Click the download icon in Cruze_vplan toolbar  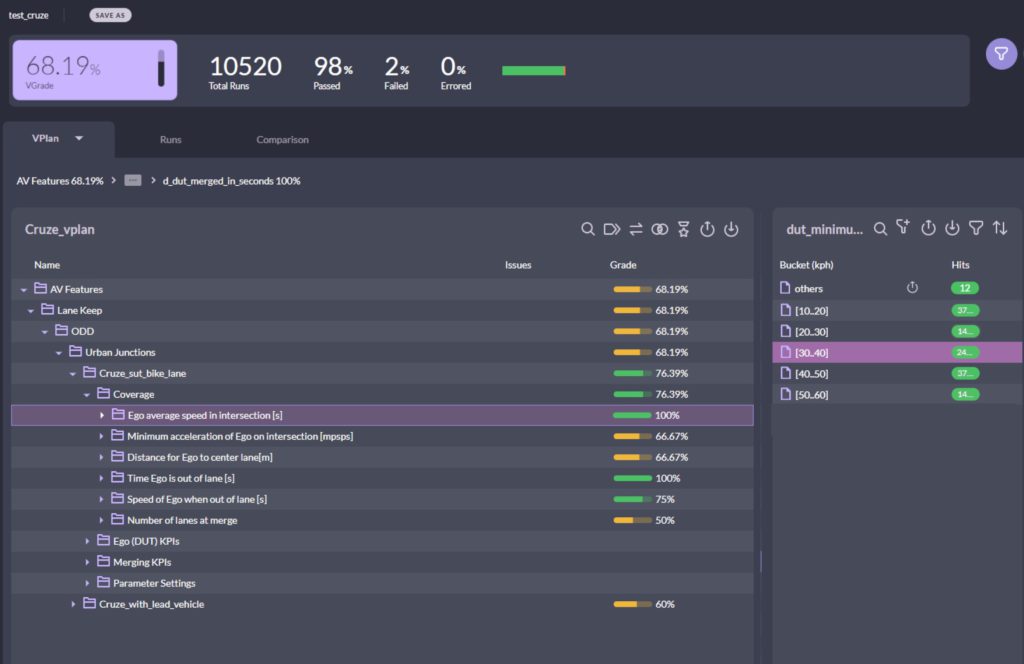[x=731, y=230]
